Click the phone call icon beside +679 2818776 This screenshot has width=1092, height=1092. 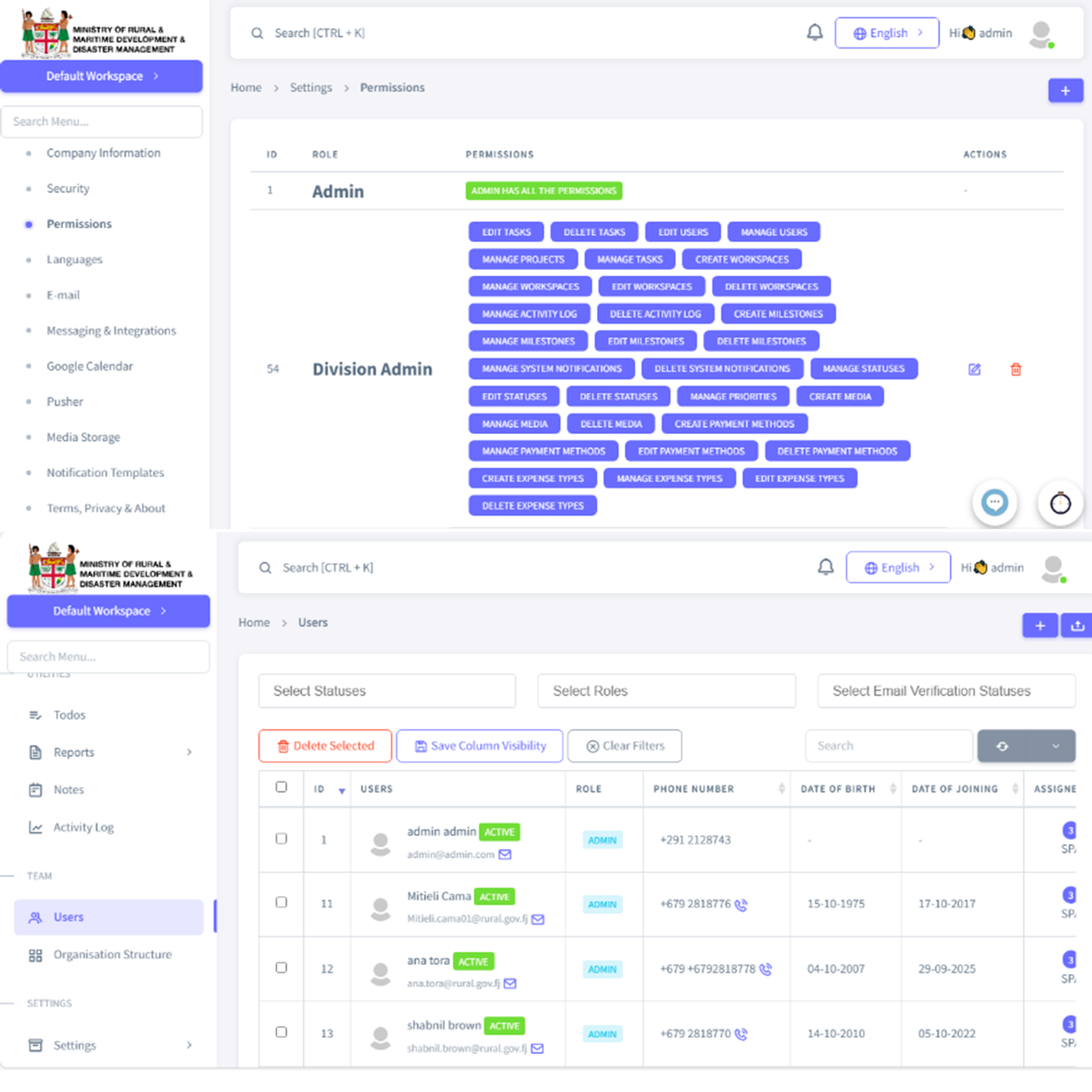741,904
